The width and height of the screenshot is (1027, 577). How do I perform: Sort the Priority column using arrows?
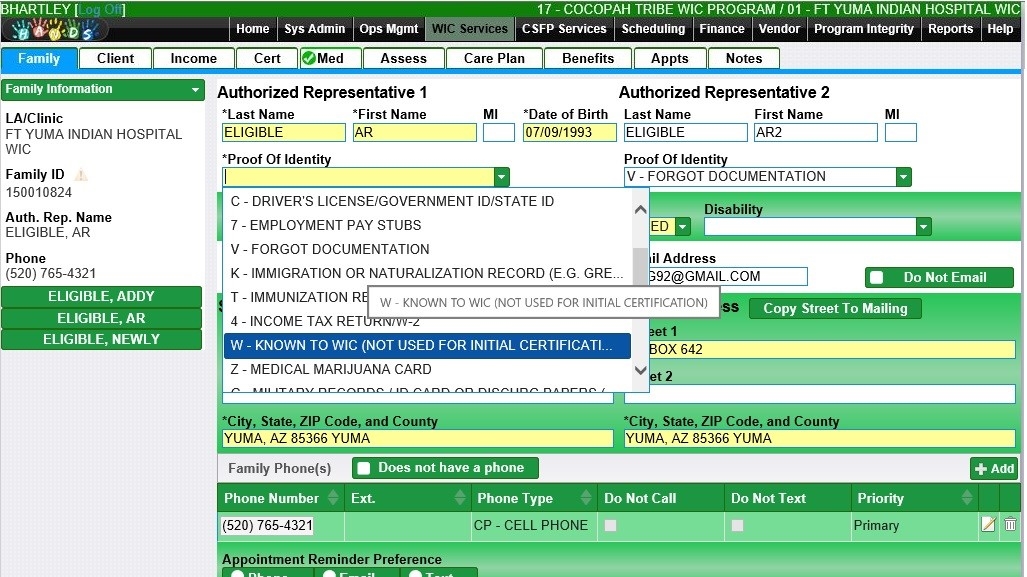click(966, 498)
